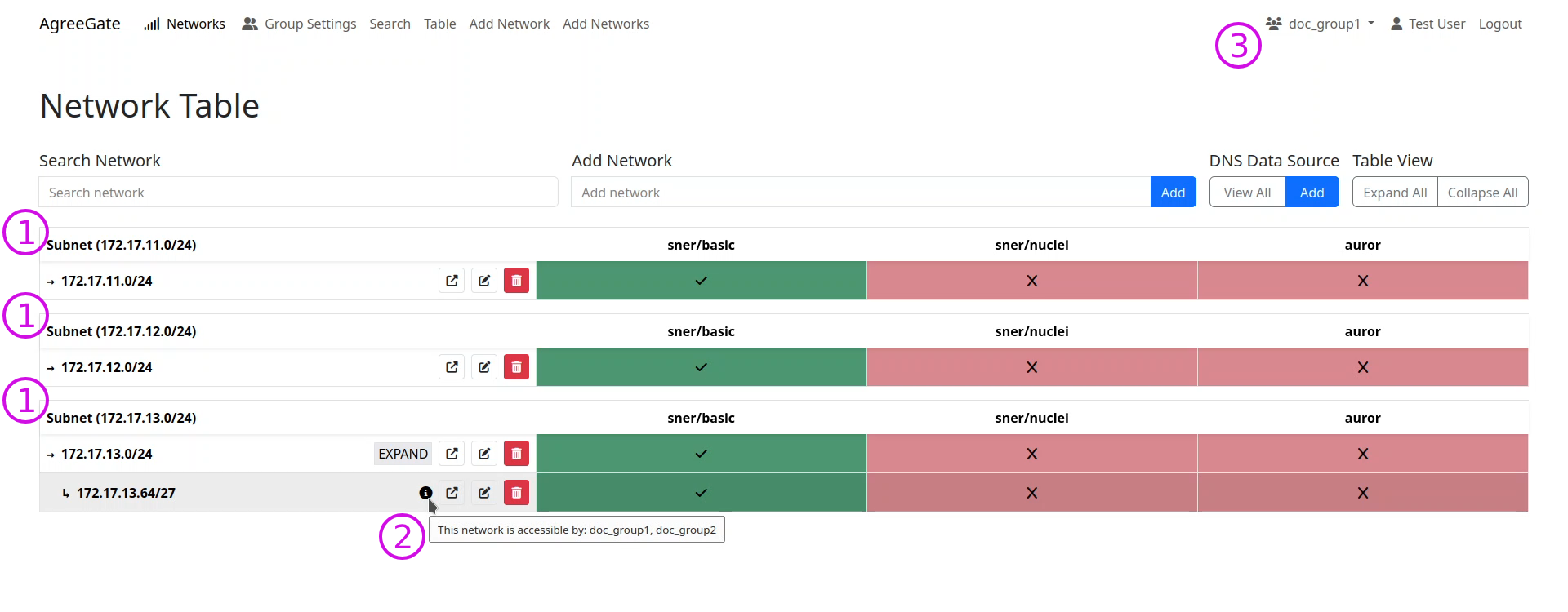Viewport: 1568px width, 612px height.
Task: Open external link for 172.17.11.0/24
Action: click(x=452, y=281)
